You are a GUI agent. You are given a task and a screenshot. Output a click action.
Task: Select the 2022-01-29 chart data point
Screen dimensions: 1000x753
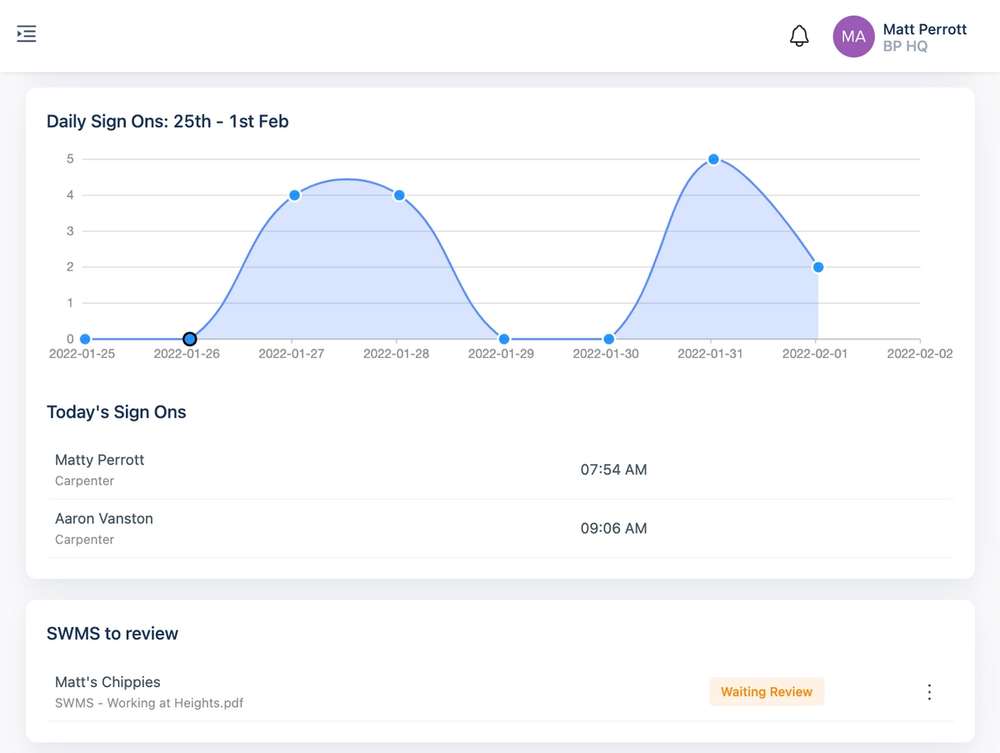coord(504,339)
